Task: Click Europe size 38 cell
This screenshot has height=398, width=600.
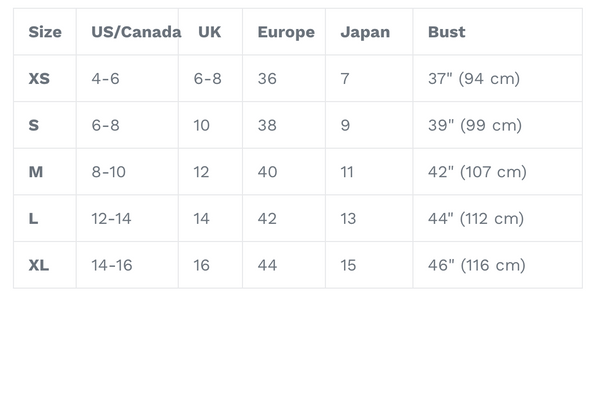Action: point(267,126)
